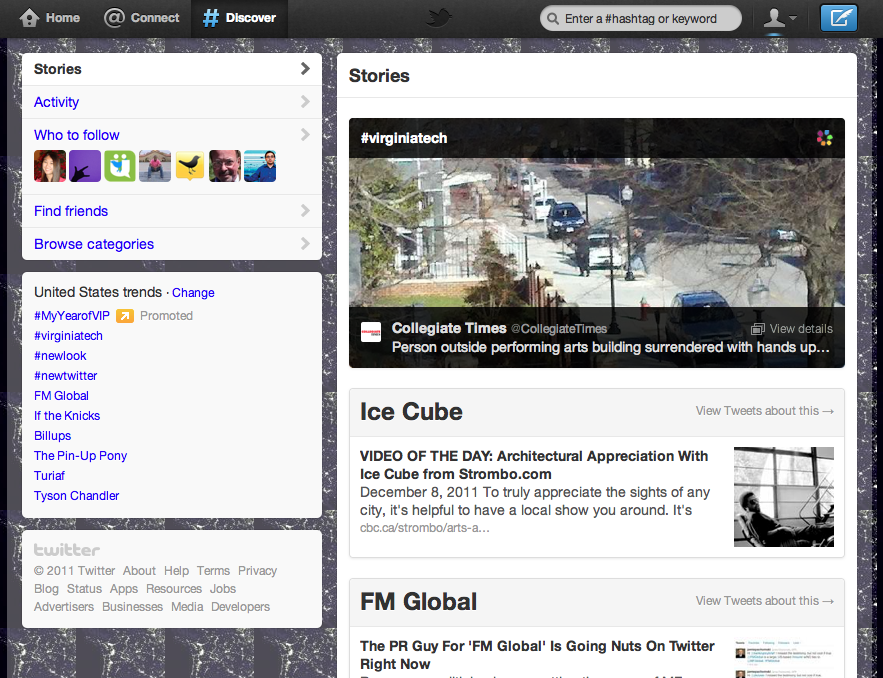Image resolution: width=883 pixels, height=678 pixels.
Task: Click the compose new tweet icon
Action: pyautogui.click(x=838, y=18)
